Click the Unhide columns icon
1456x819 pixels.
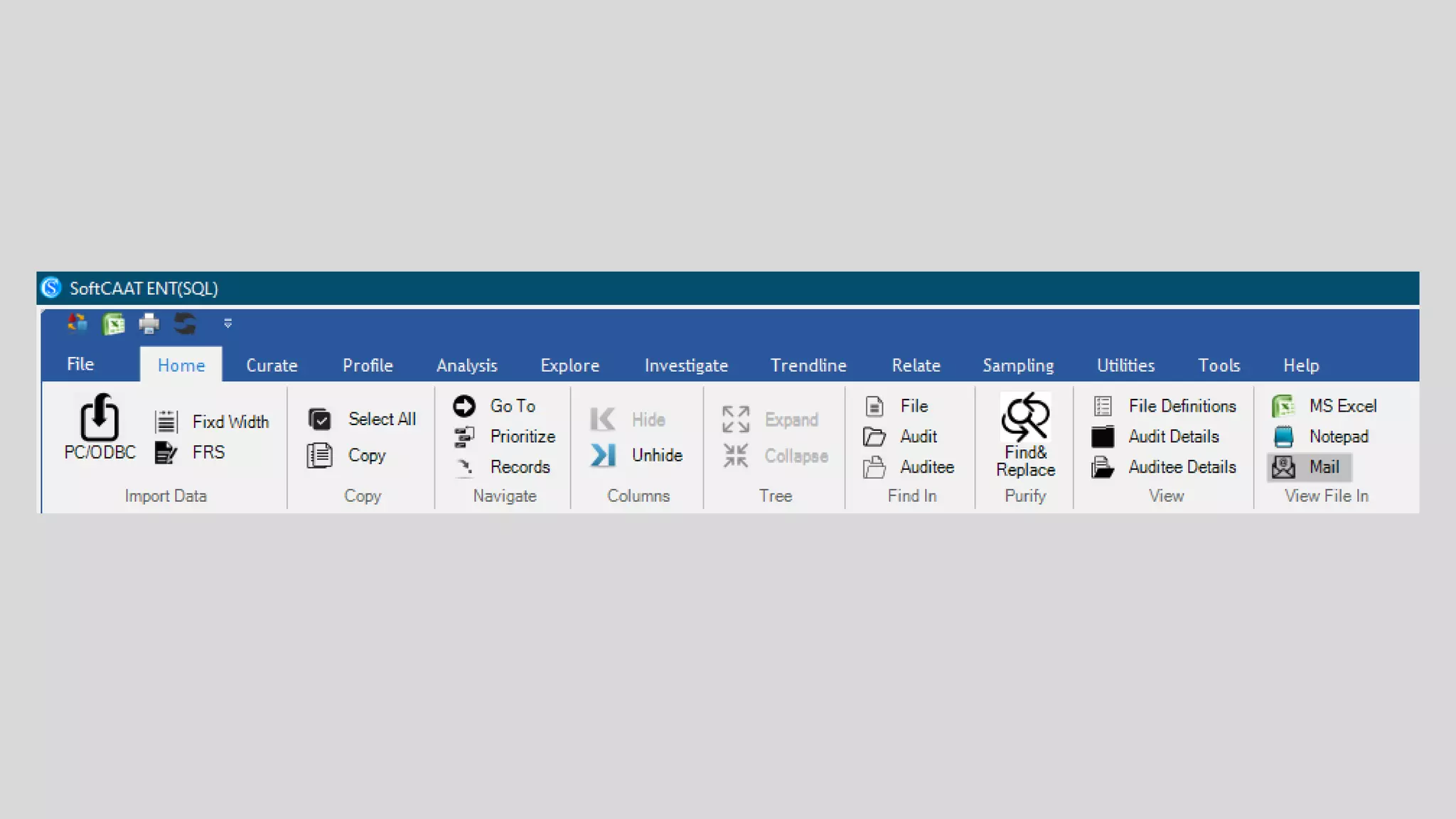coord(604,455)
